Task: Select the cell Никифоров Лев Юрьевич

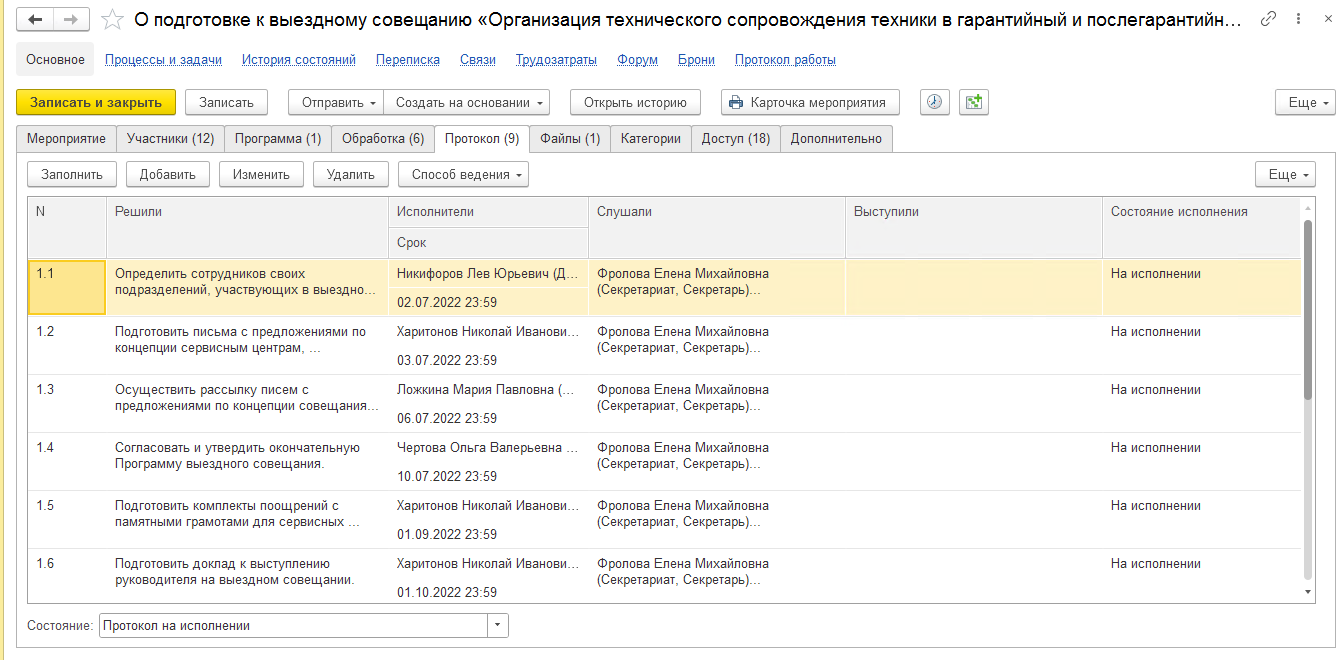Action: [x=488, y=274]
